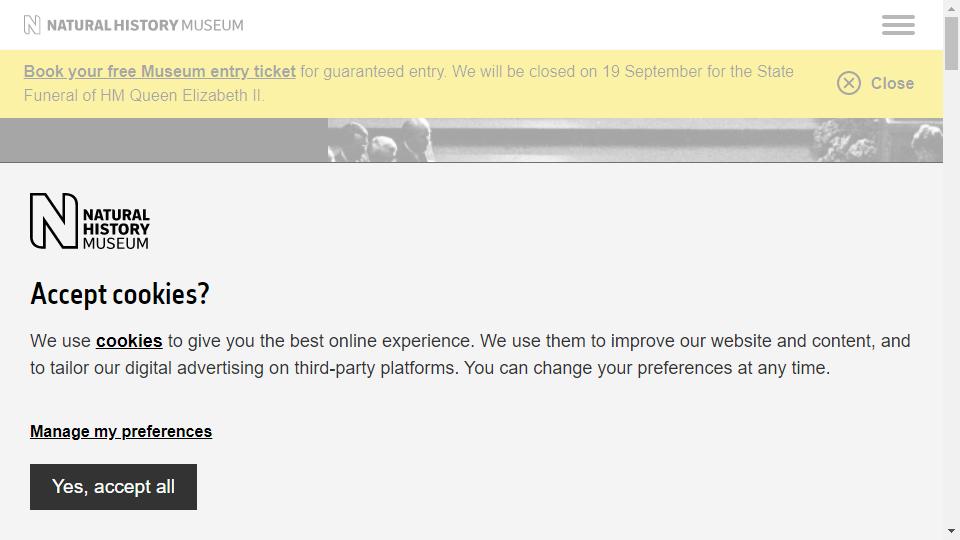Click the small N logo in page header
The height and width of the screenshot is (540, 960).
click(32, 25)
